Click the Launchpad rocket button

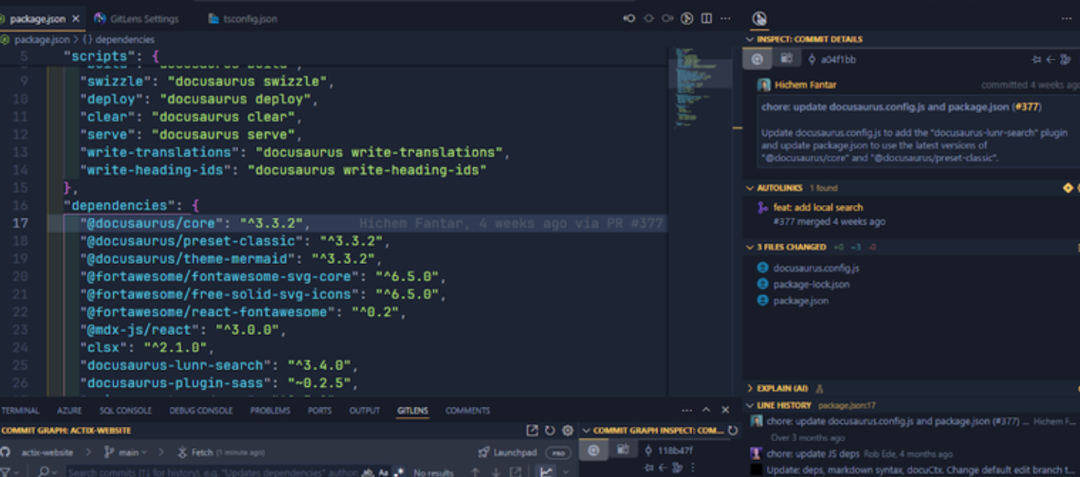[508, 452]
